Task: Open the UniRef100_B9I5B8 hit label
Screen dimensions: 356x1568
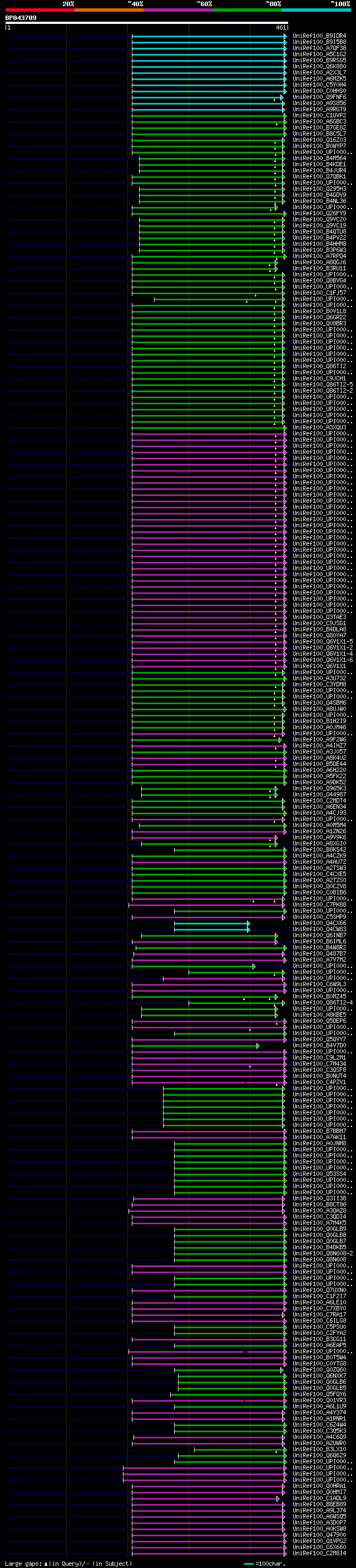Action: tap(319, 42)
